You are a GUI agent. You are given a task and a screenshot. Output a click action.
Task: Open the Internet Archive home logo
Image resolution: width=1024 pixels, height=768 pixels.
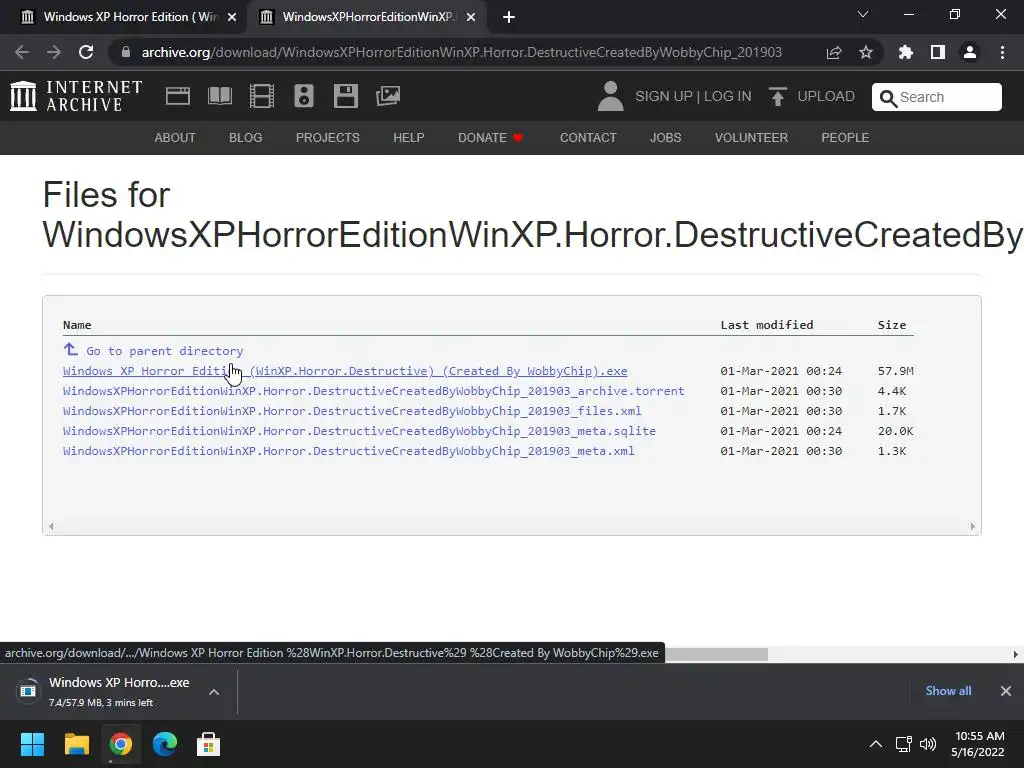[x=76, y=96]
